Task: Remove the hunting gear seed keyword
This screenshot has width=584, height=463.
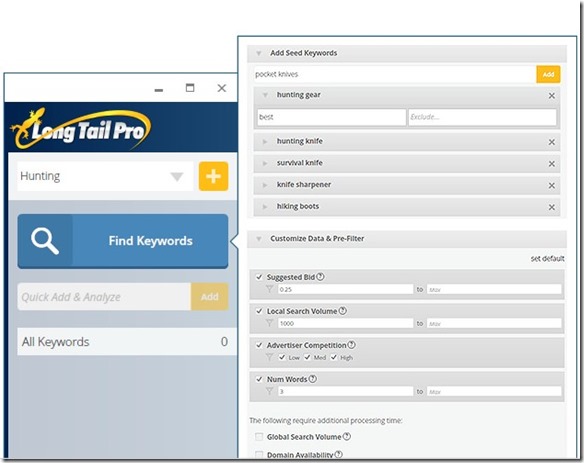Action: tap(552, 96)
